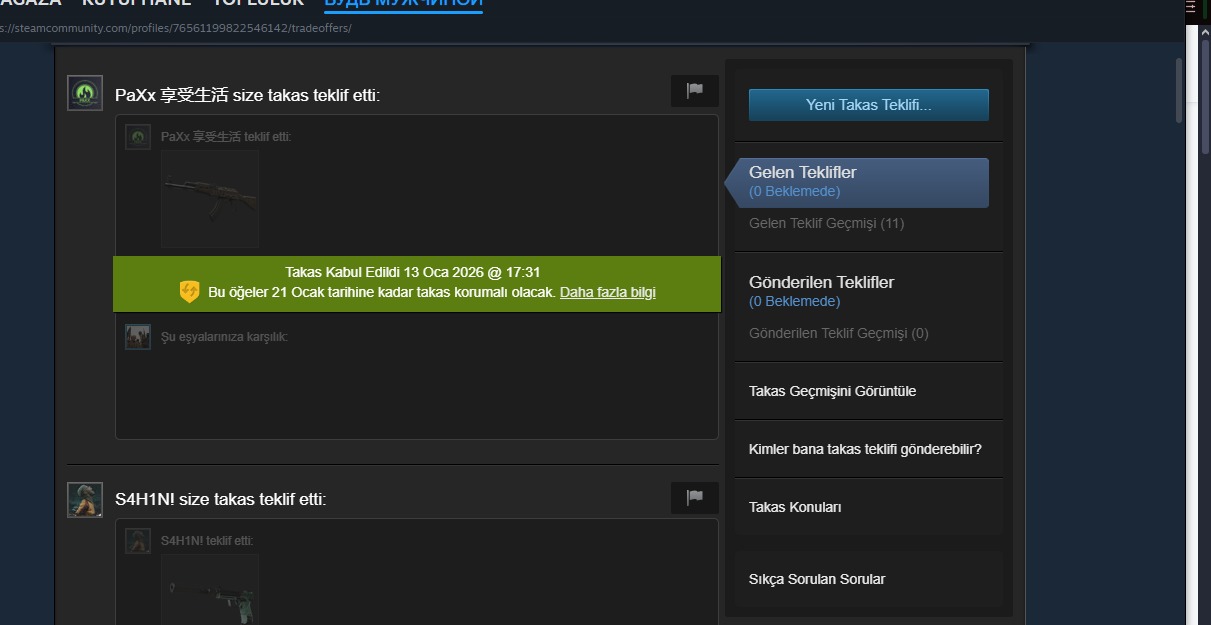Open 'Gelen Teklif Geçmişi (11)'
Screen dimensions: 1211x625
tap(826, 223)
